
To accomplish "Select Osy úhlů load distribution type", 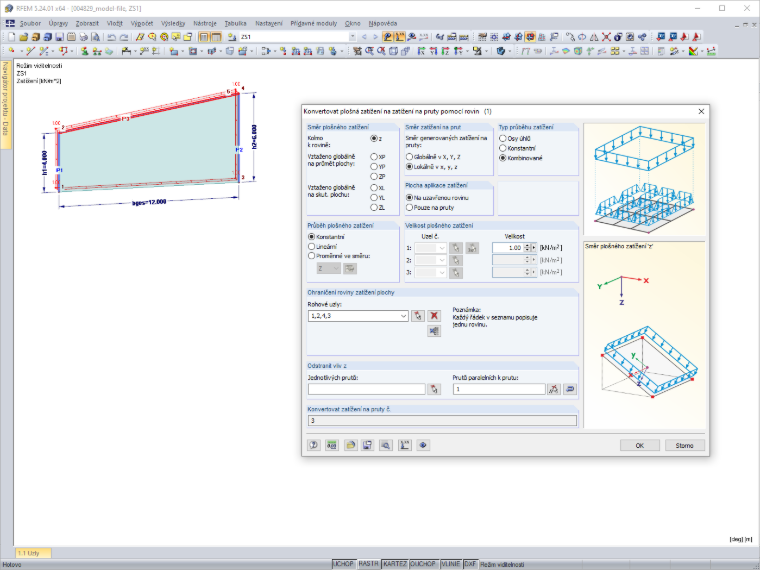I will tap(503, 139).
